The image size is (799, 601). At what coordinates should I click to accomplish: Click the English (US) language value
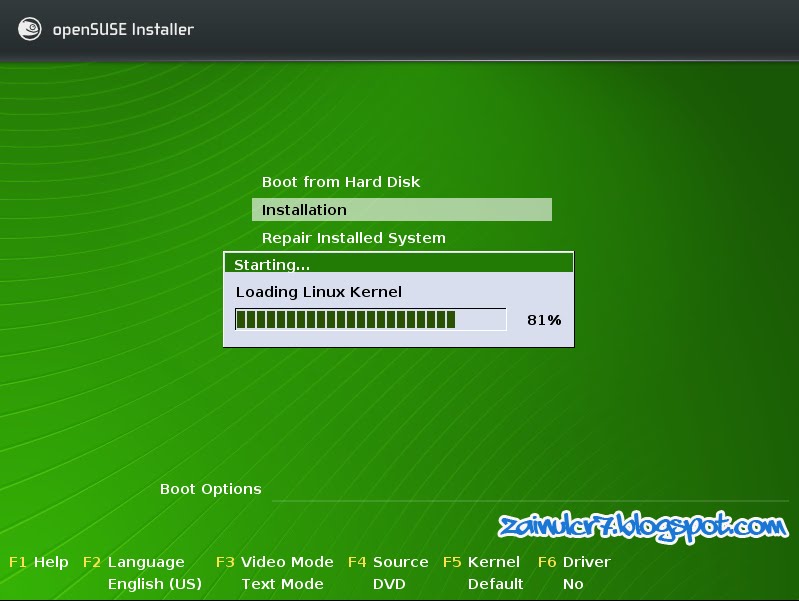(155, 584)
